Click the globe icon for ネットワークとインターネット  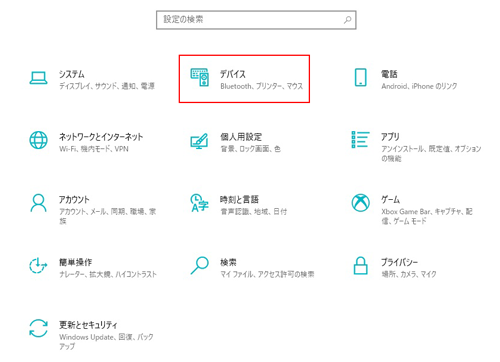[x=38, y=140]
